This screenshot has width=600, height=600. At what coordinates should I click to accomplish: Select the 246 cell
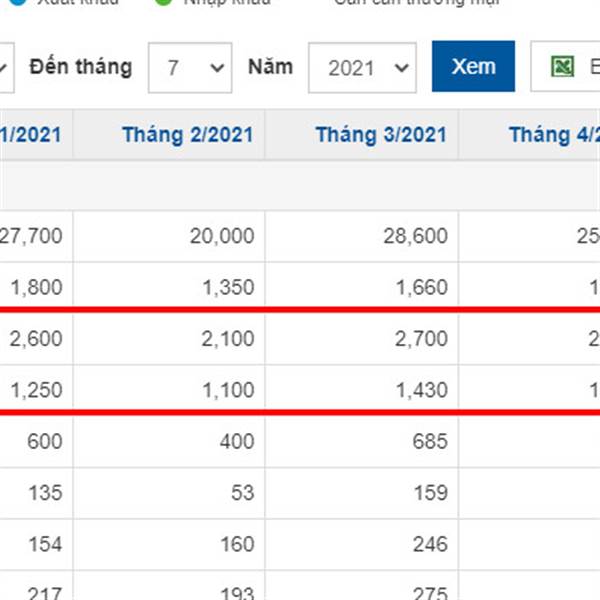tap(362, 544)
